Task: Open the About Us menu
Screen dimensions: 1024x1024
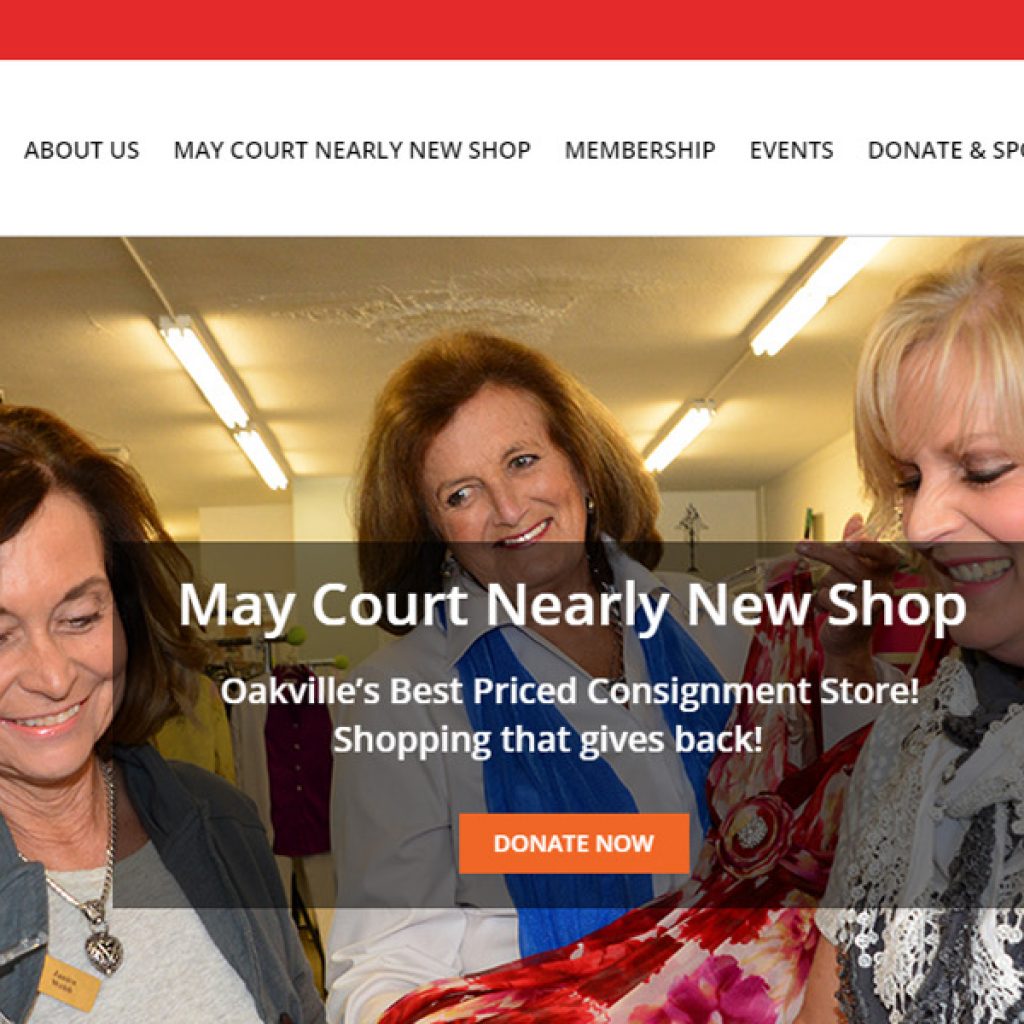Action: [82, 150]
